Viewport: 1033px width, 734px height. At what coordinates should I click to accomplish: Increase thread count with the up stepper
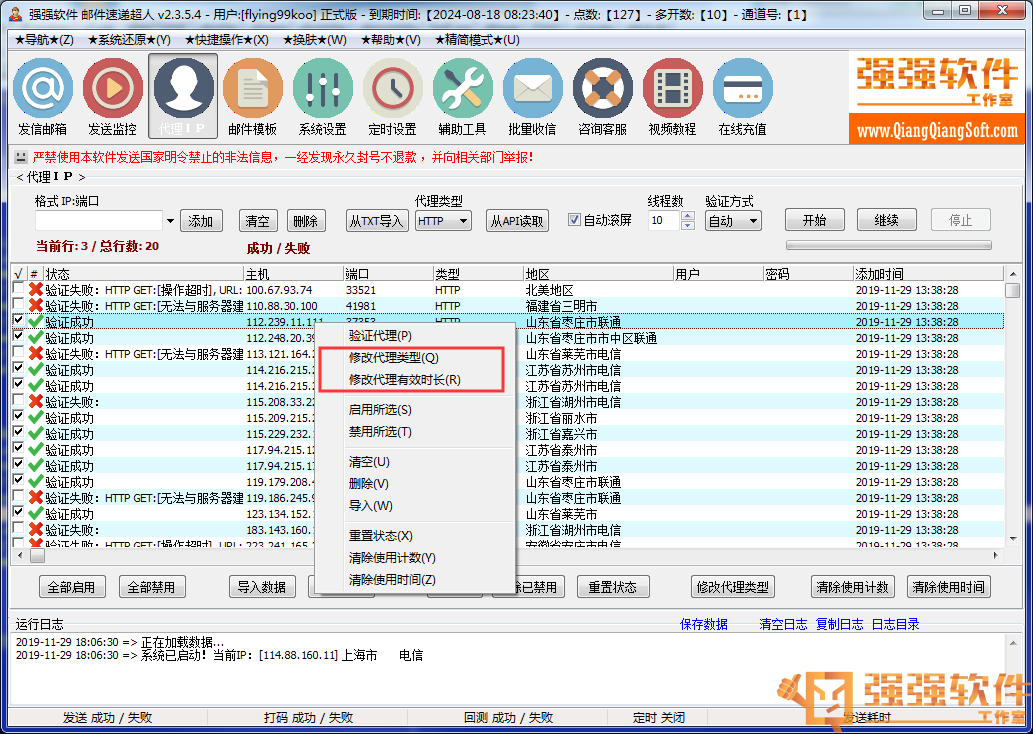point(688,215)
